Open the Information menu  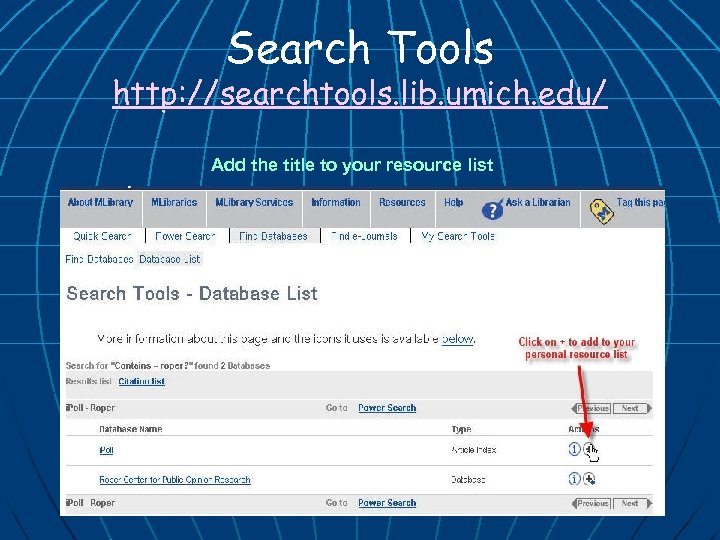click(x=336, y=202)
